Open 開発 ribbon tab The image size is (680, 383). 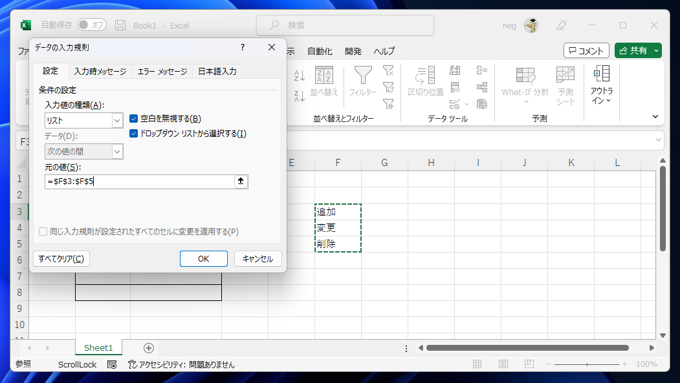[x=353, y=51]
